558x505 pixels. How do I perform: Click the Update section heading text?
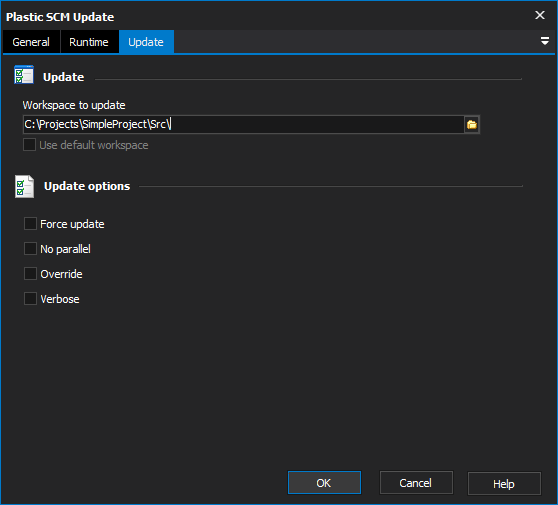tap(64, 77)
